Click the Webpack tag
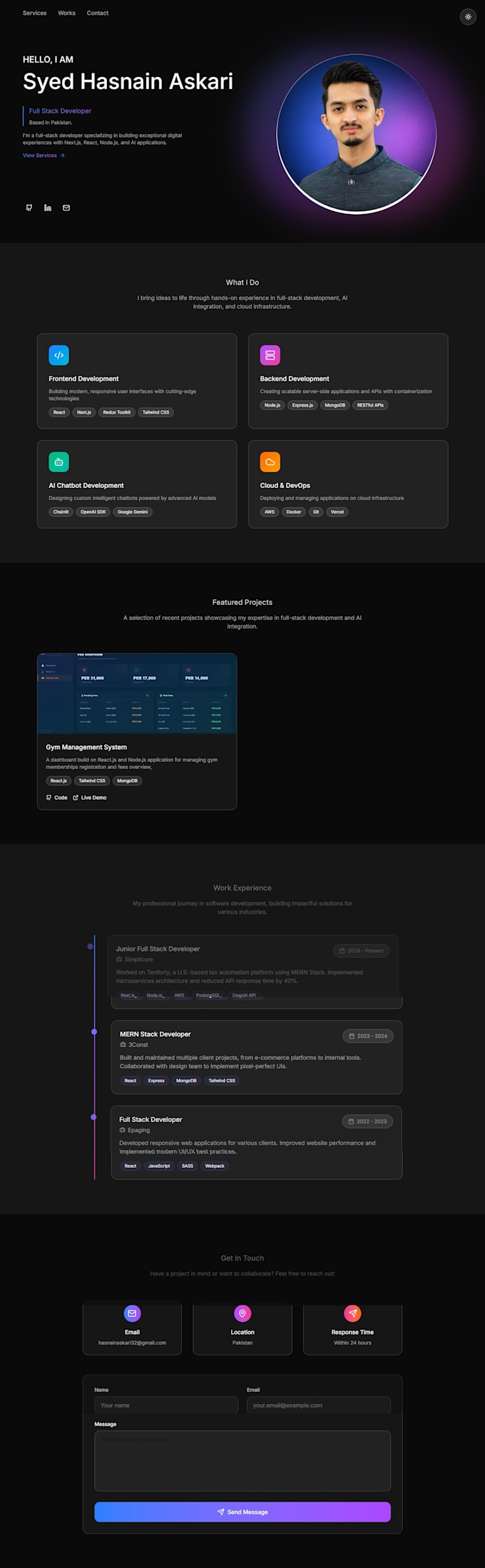 point(215,1166)
